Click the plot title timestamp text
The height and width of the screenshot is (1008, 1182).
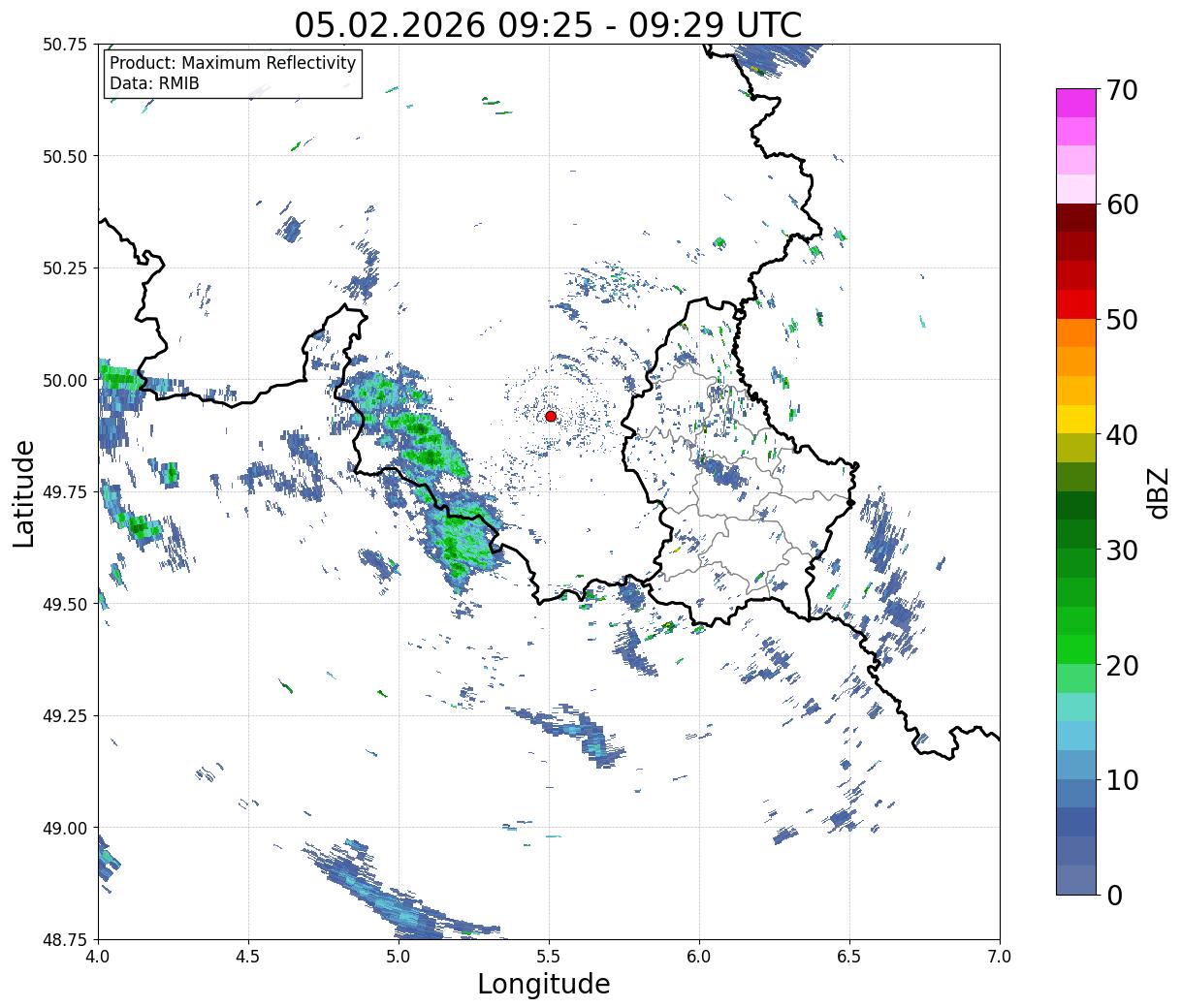pos(548,25)
